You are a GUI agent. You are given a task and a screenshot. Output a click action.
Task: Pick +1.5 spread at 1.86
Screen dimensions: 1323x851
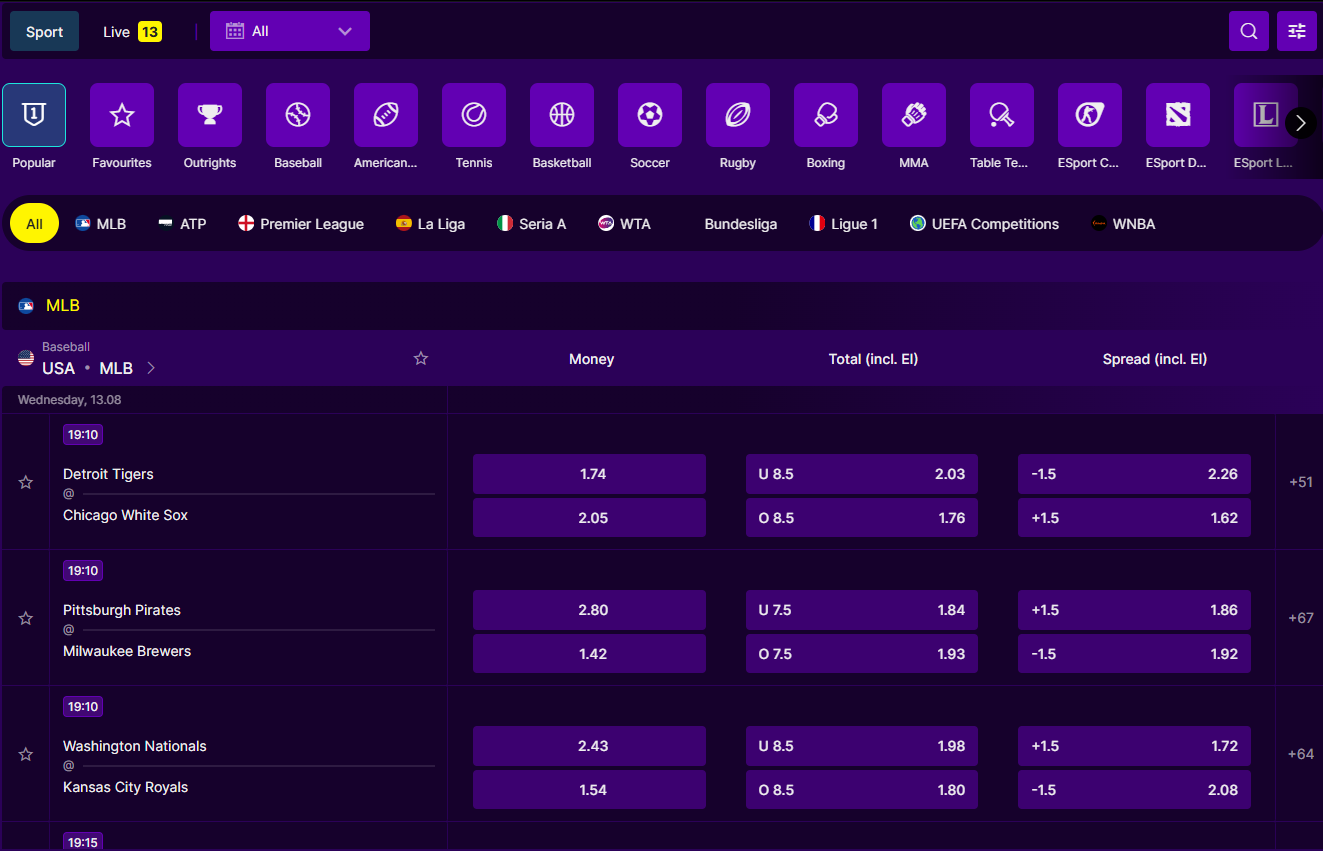click(1134, 610)
